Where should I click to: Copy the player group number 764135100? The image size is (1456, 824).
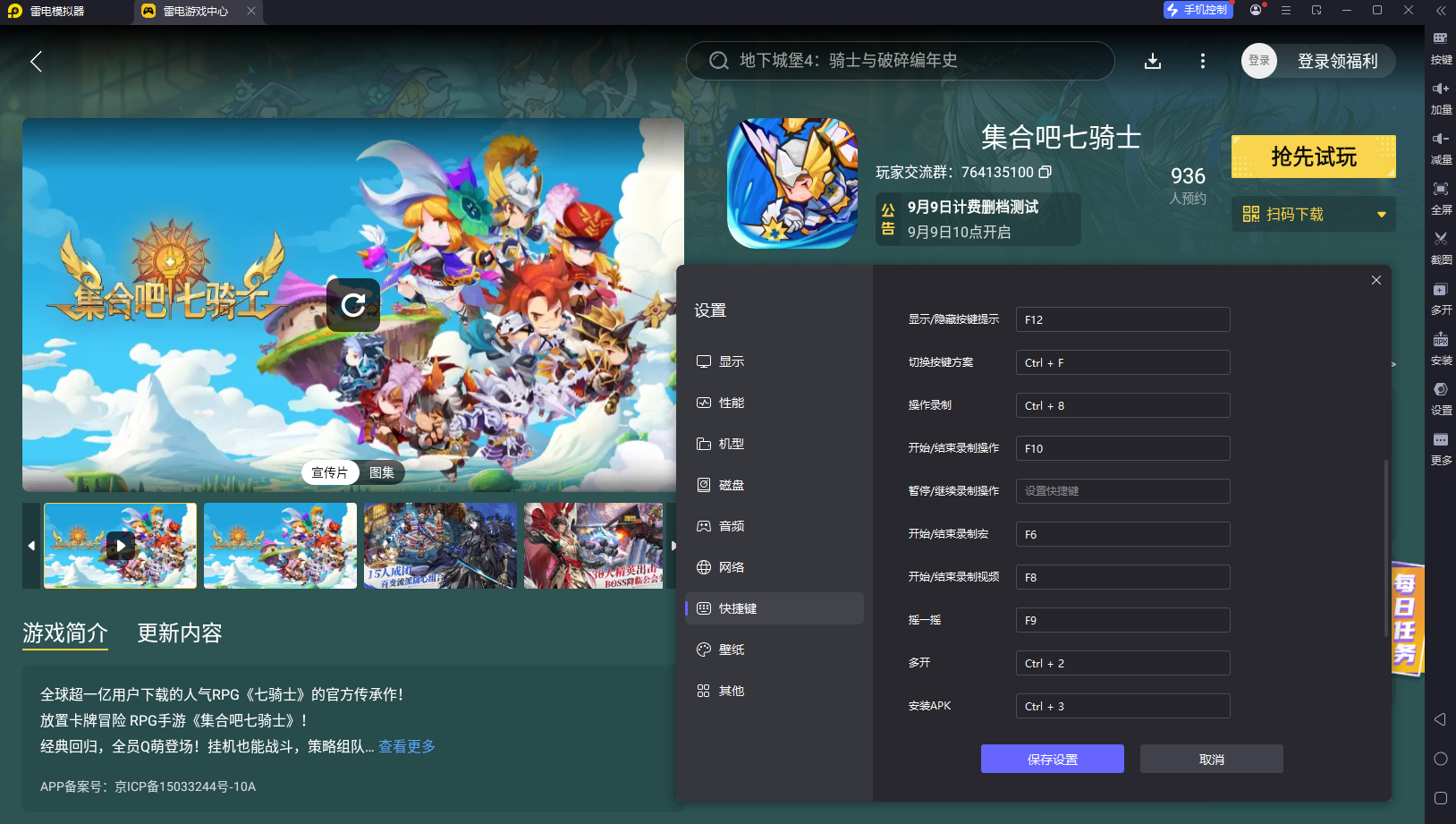(1045, 172)
